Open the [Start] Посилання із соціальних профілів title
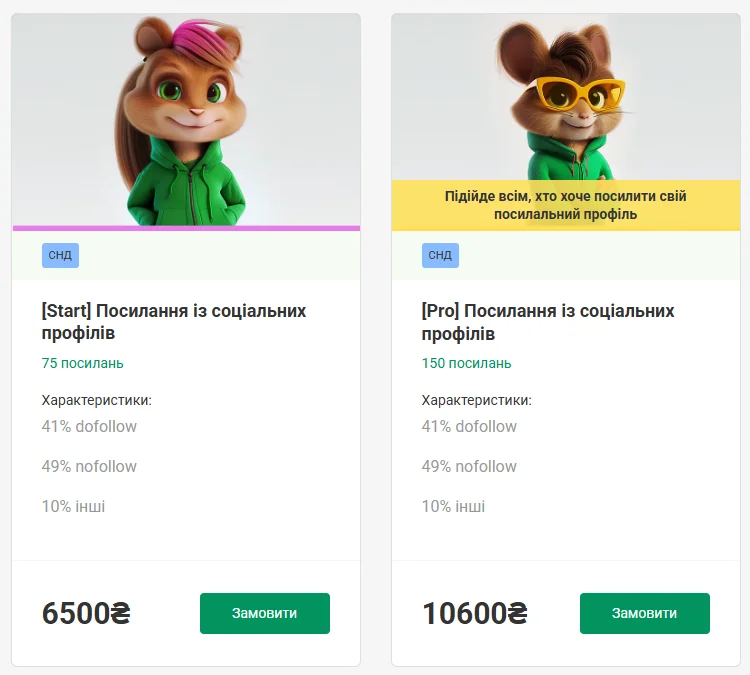The height and width of the screenshot is (675, 750). (x=174, y=322)
